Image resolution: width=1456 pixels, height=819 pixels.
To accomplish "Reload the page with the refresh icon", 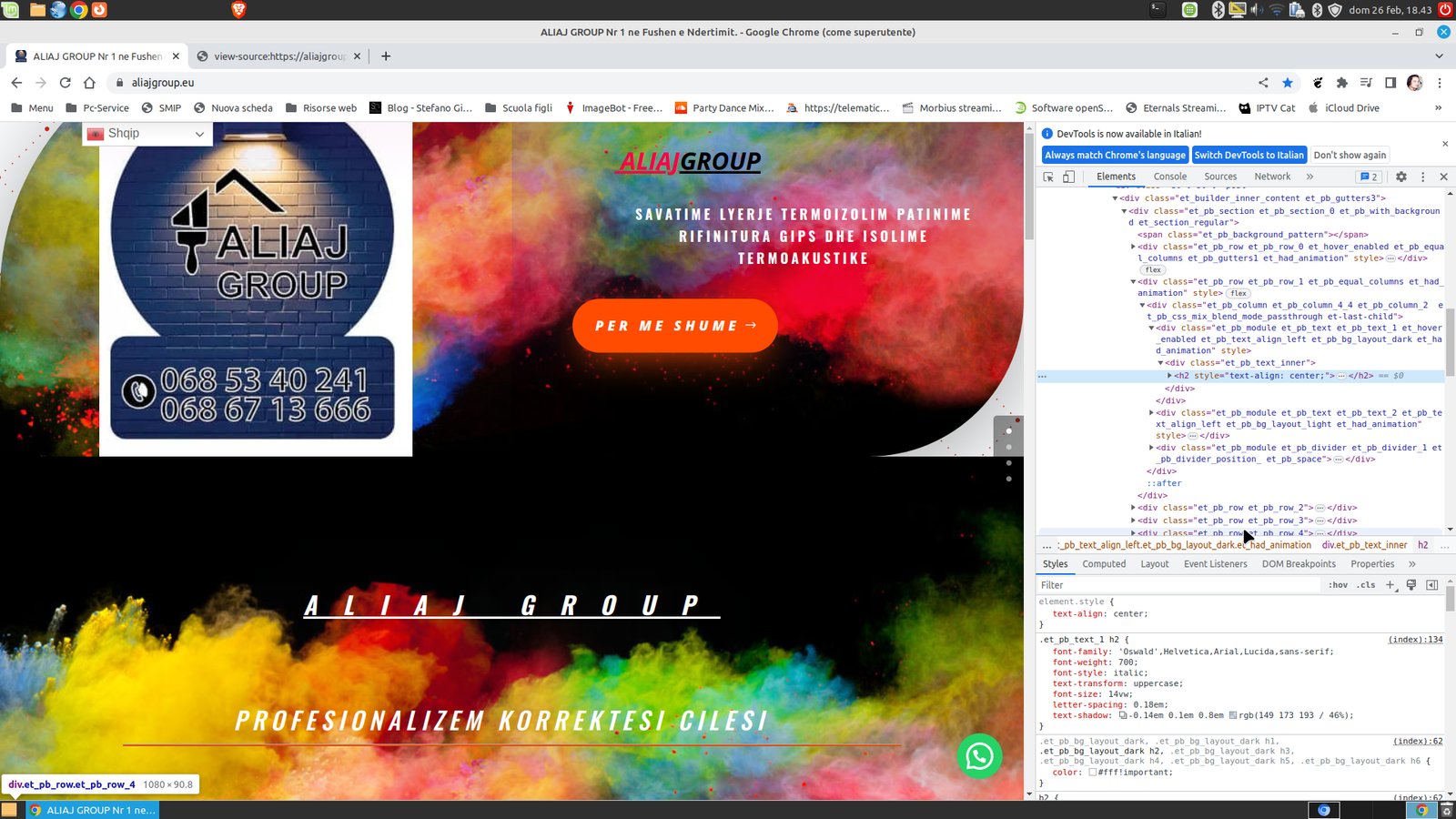I will click(66, 83).
